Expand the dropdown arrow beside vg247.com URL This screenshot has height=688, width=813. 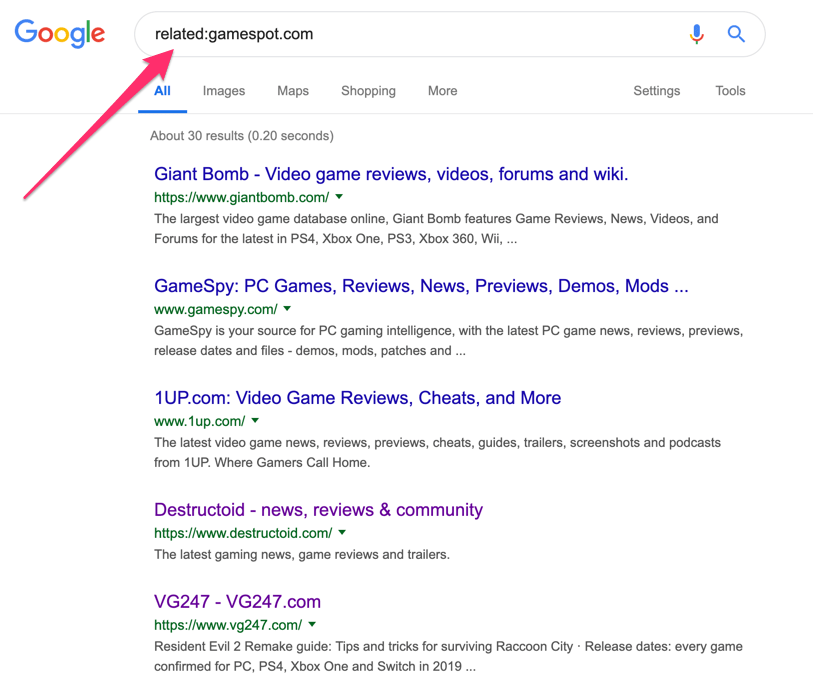click(312, 624)
